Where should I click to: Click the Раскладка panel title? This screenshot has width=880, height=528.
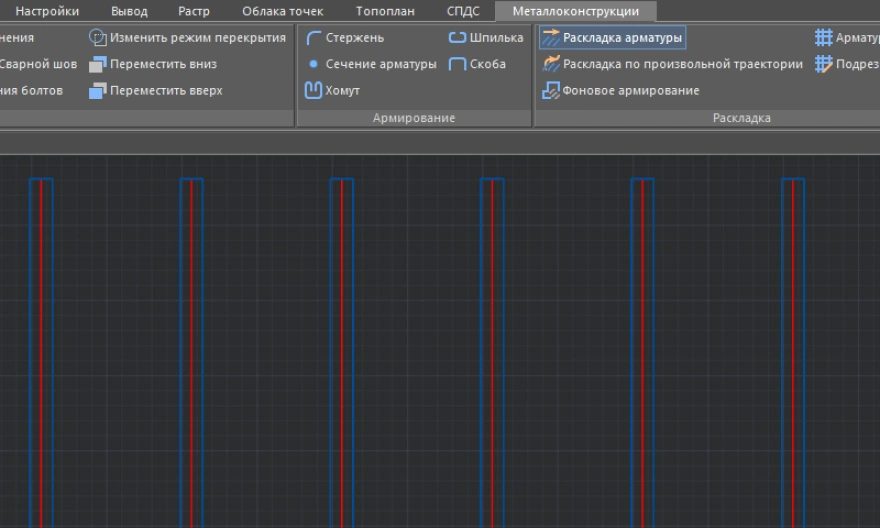pyautogui.click(x=741, y=118)
